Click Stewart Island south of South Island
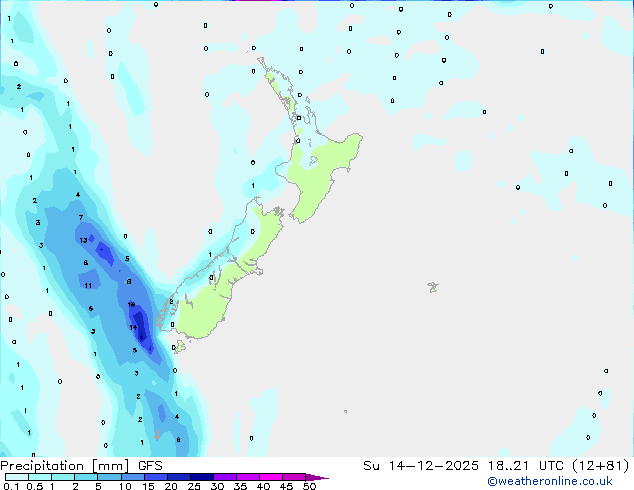 pos(180,346)
